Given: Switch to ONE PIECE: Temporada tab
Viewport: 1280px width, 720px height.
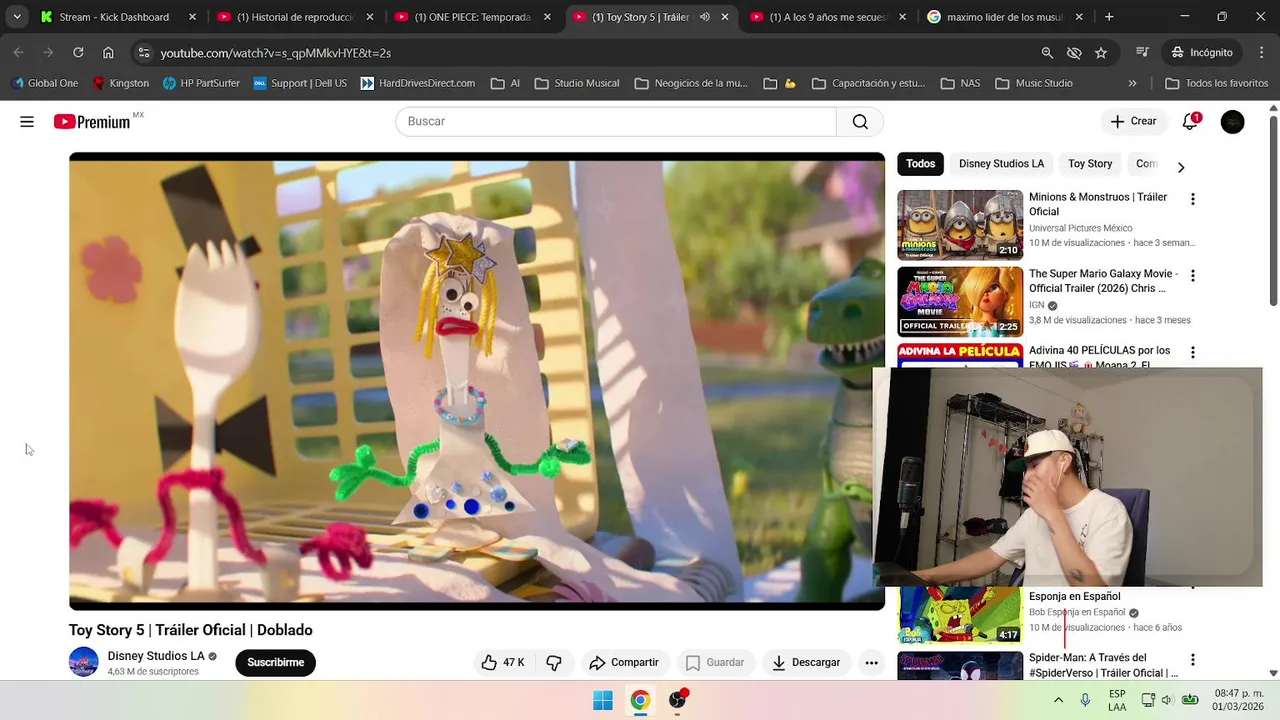Looking at the screenshot, I should coord(473,17).
